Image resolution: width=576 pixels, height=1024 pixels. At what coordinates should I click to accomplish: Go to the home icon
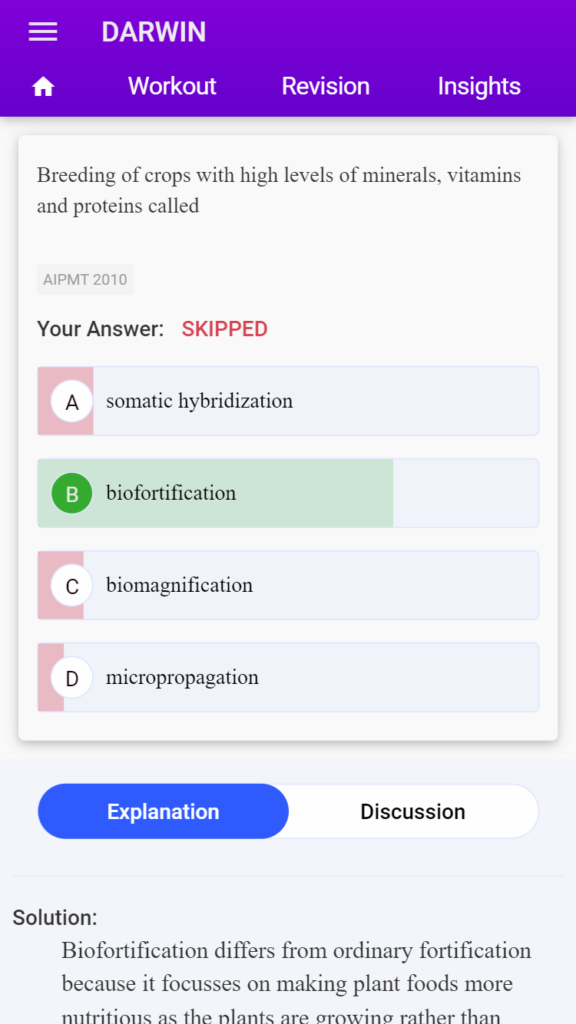pos(43,86)
